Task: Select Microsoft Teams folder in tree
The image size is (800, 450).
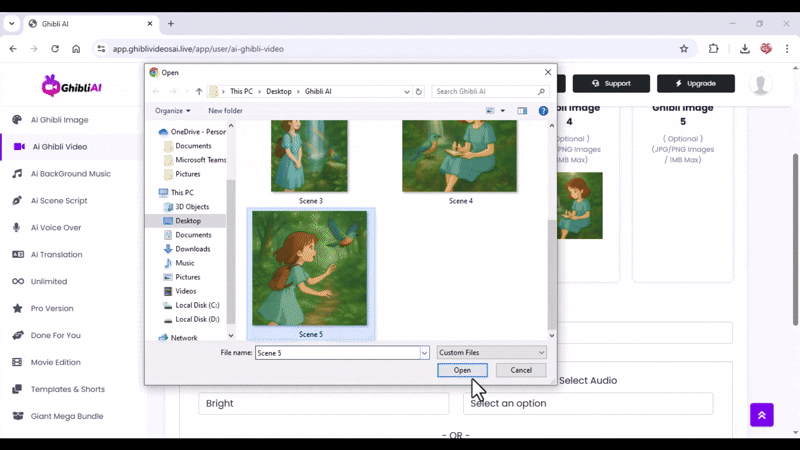Action: (x=195, y=160)
